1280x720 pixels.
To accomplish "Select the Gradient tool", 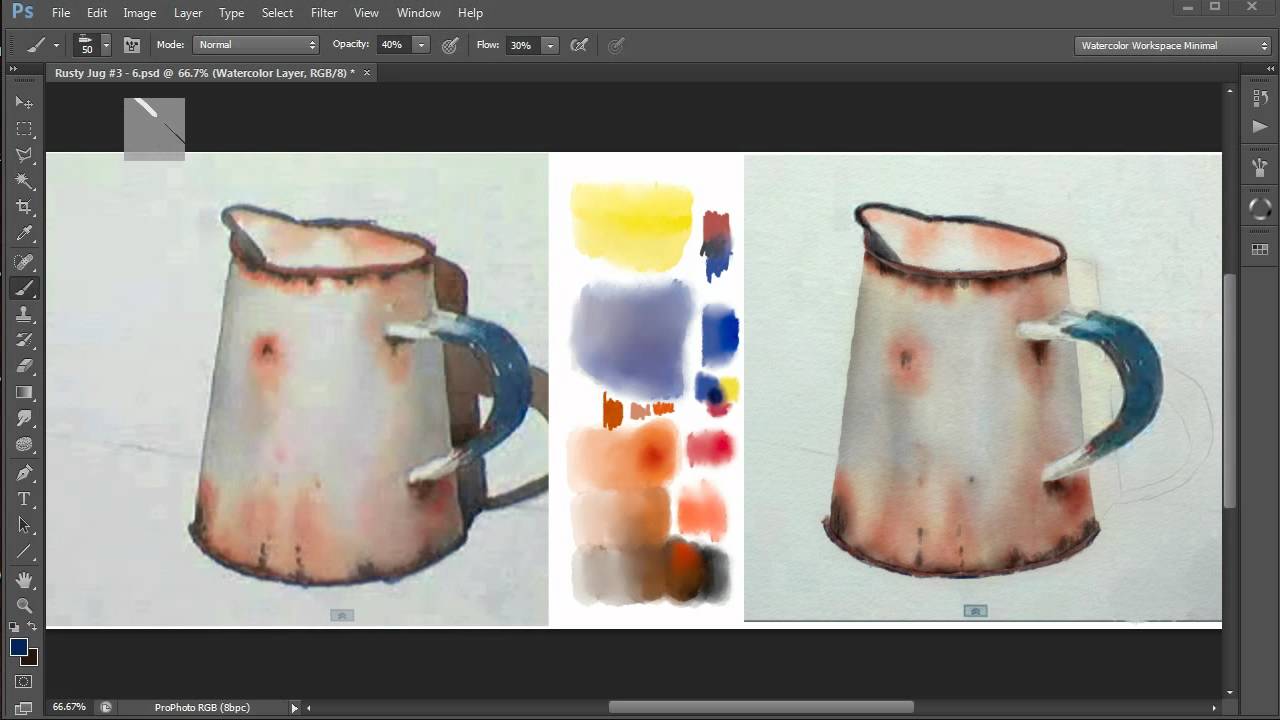I will point(24,393).
